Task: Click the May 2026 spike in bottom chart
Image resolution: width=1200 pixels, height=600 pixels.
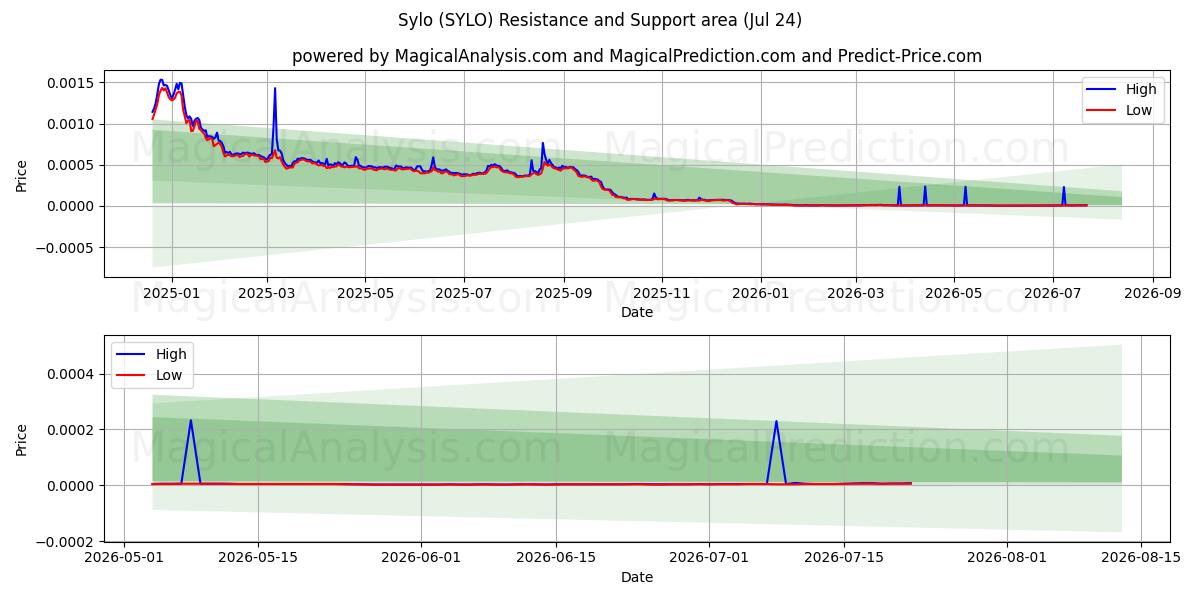Action: [191, 421]
